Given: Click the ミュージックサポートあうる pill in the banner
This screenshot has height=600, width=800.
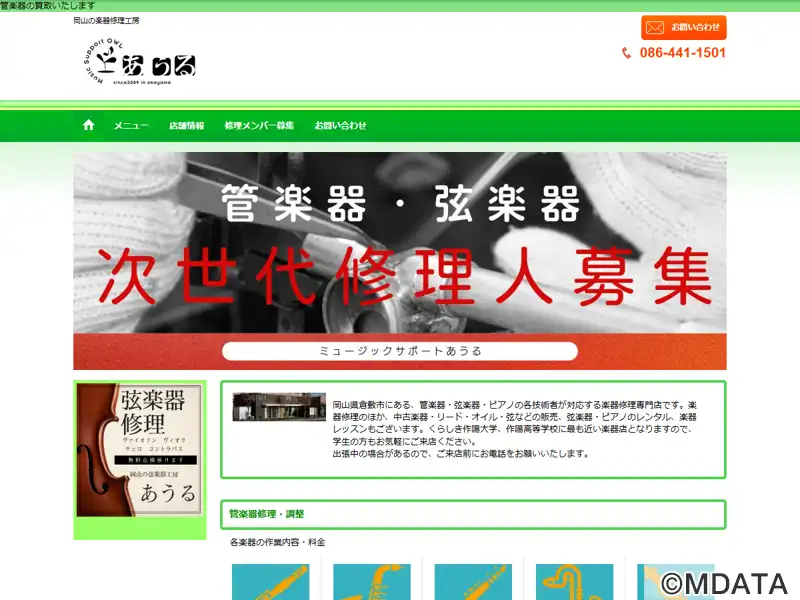Looking at the screenshot, I should (x=400, y=351).
